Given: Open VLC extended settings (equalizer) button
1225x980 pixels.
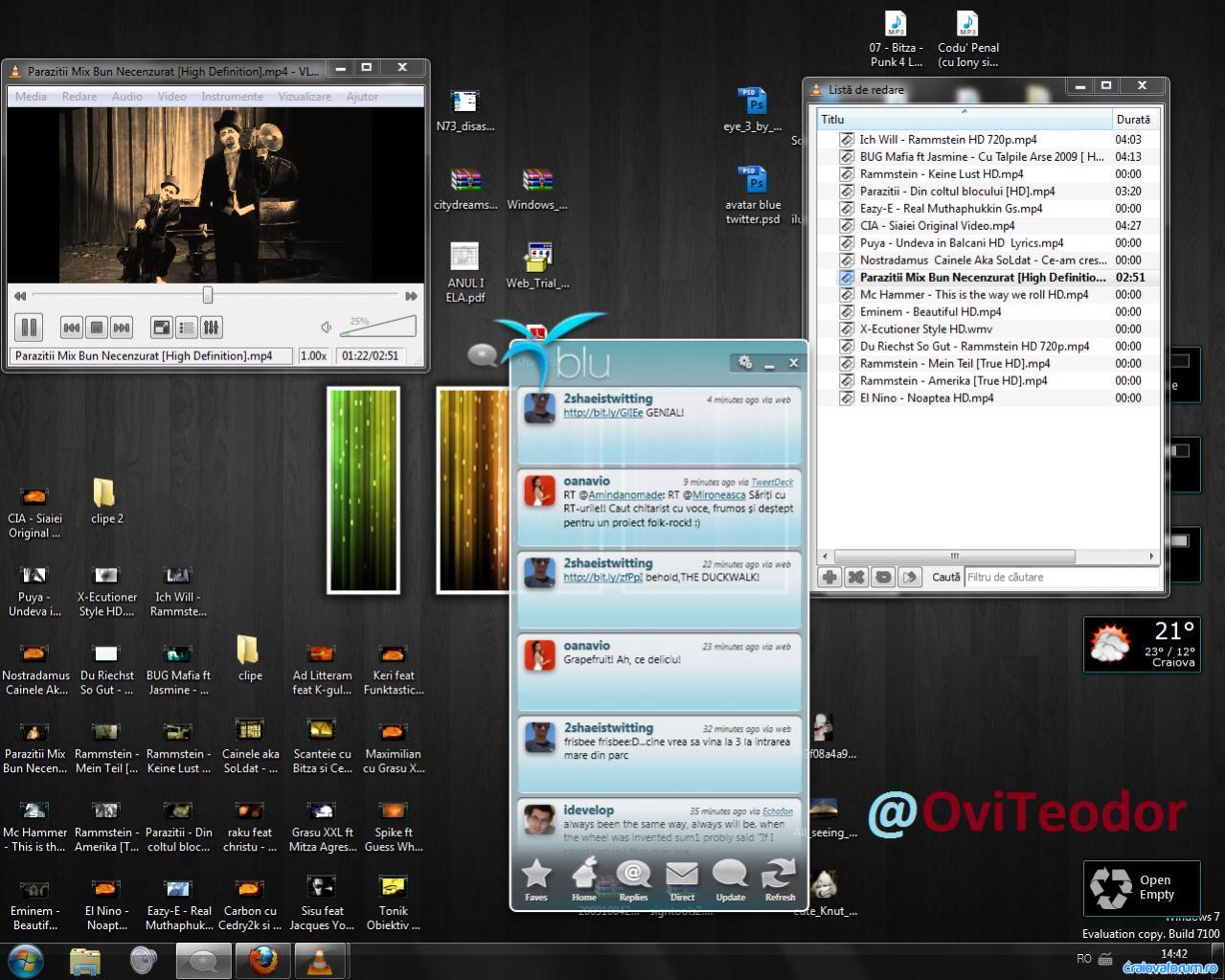Looking at the screenshot, I should [212, 328].
